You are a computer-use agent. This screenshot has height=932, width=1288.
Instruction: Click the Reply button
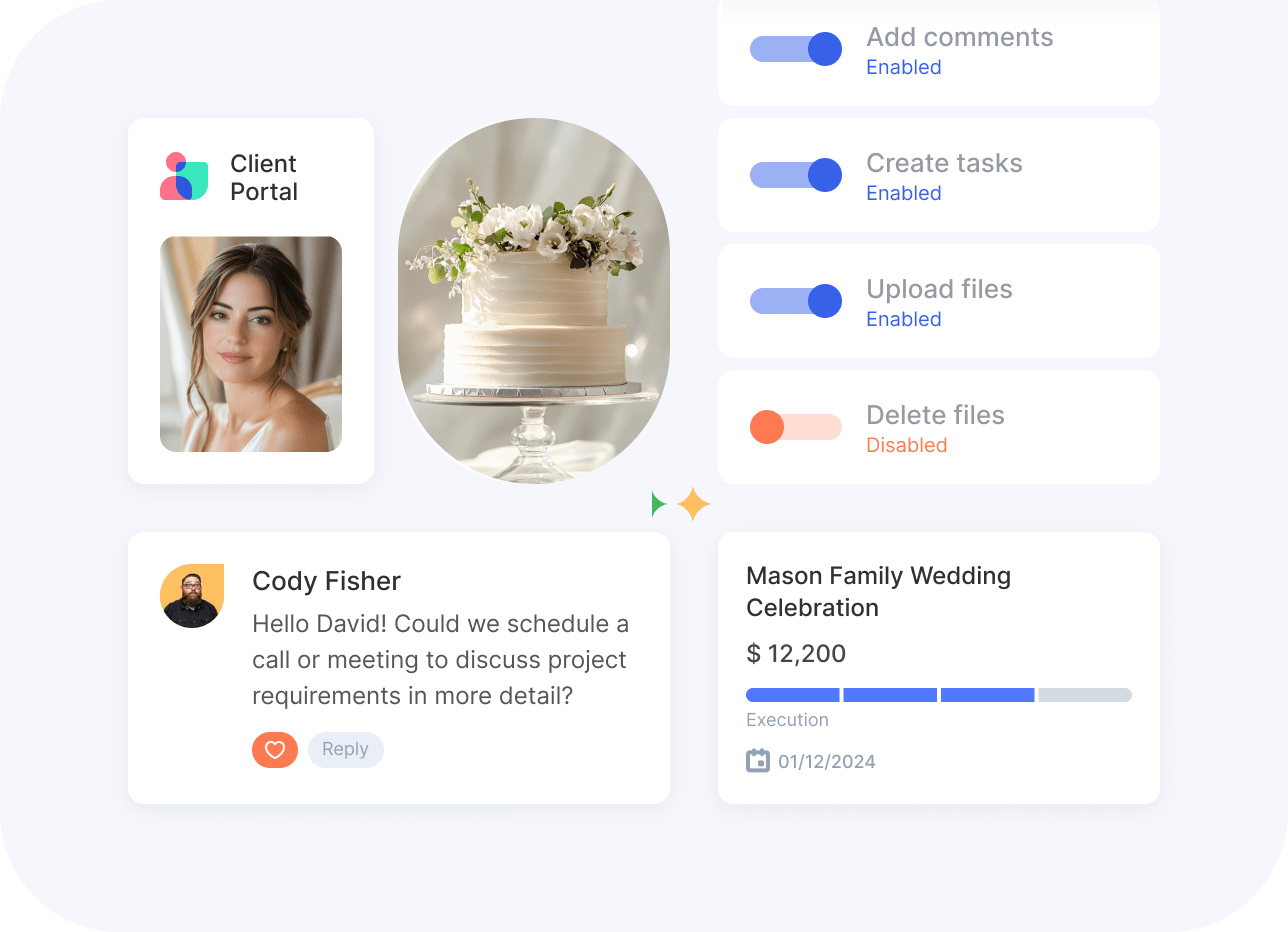345,750
